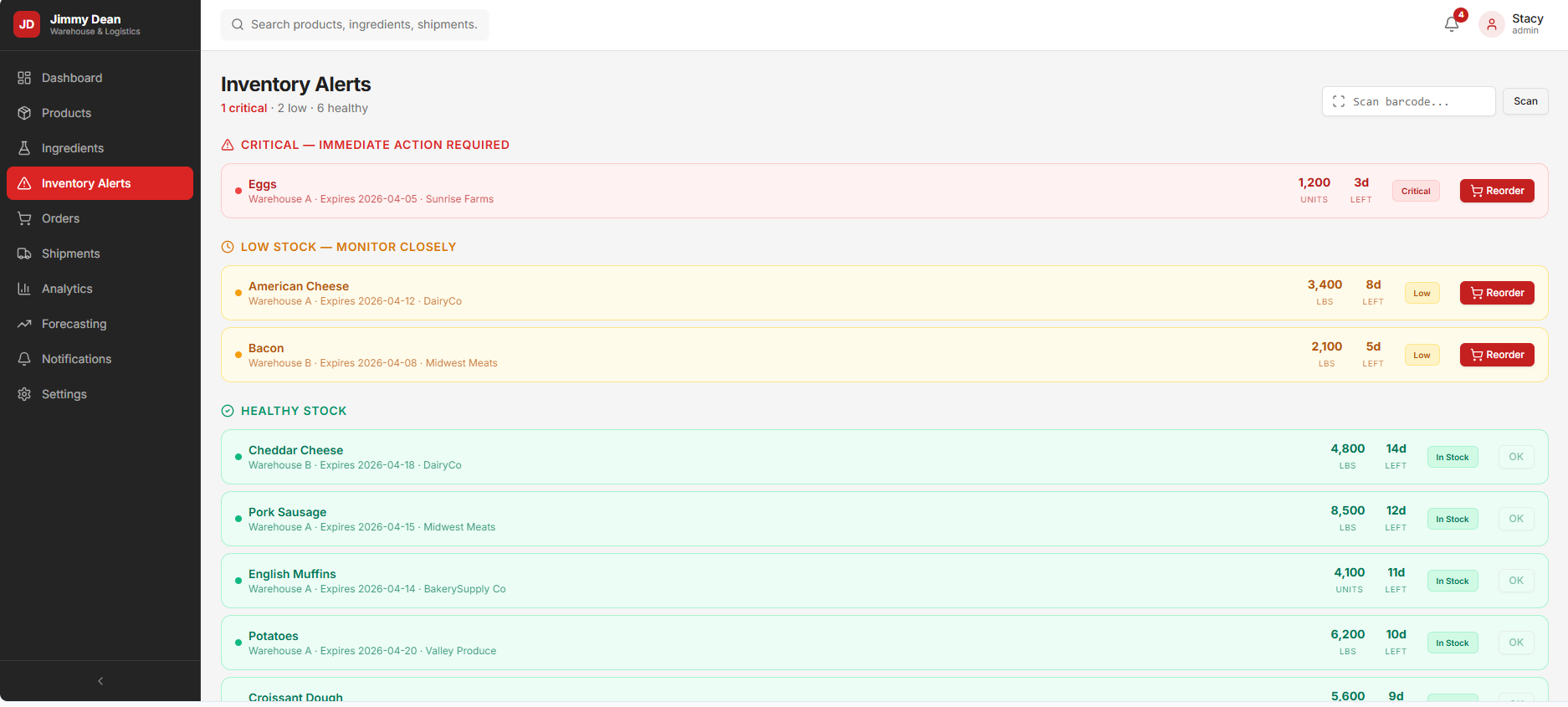The height and width of the screenshot is (707, 1568).
Task: Click OK for Cheddar Cheese
Action: click(1516, 457)
